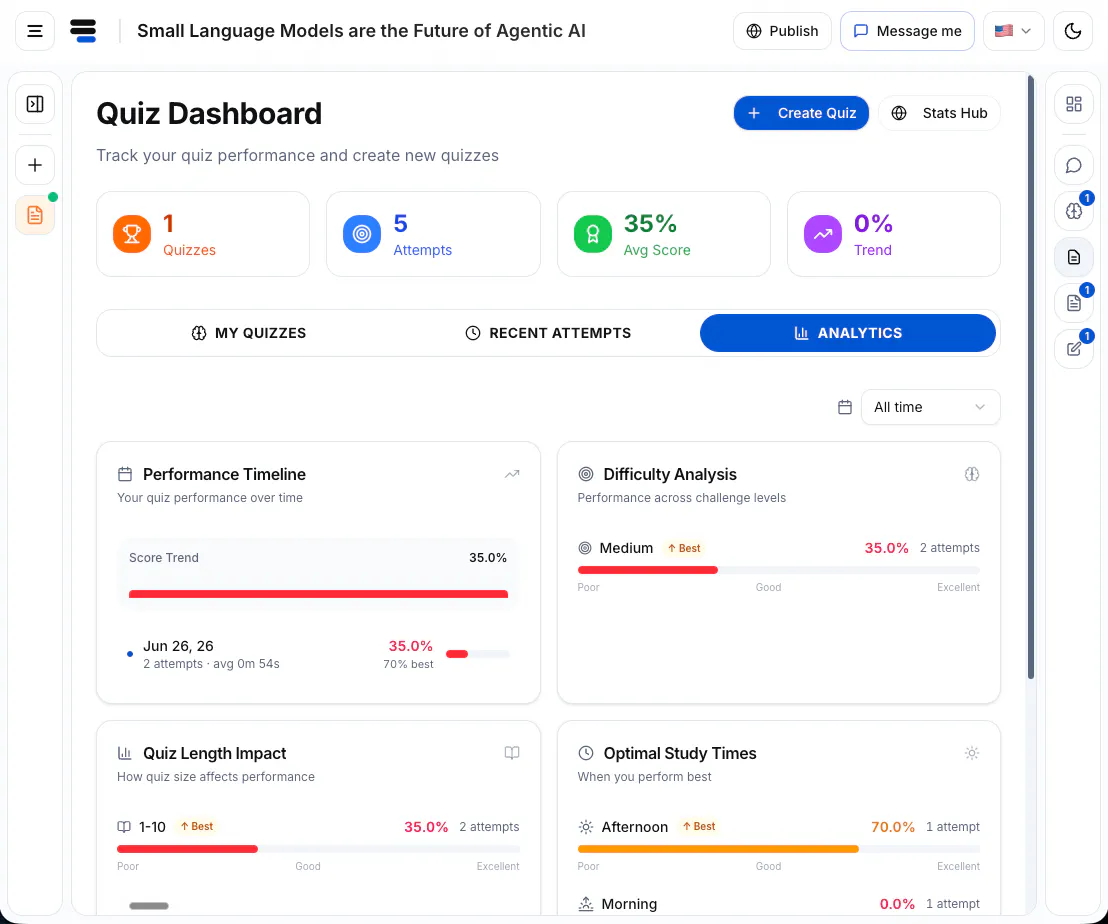Toggle dark mode moon icon

pos(1073,31)
